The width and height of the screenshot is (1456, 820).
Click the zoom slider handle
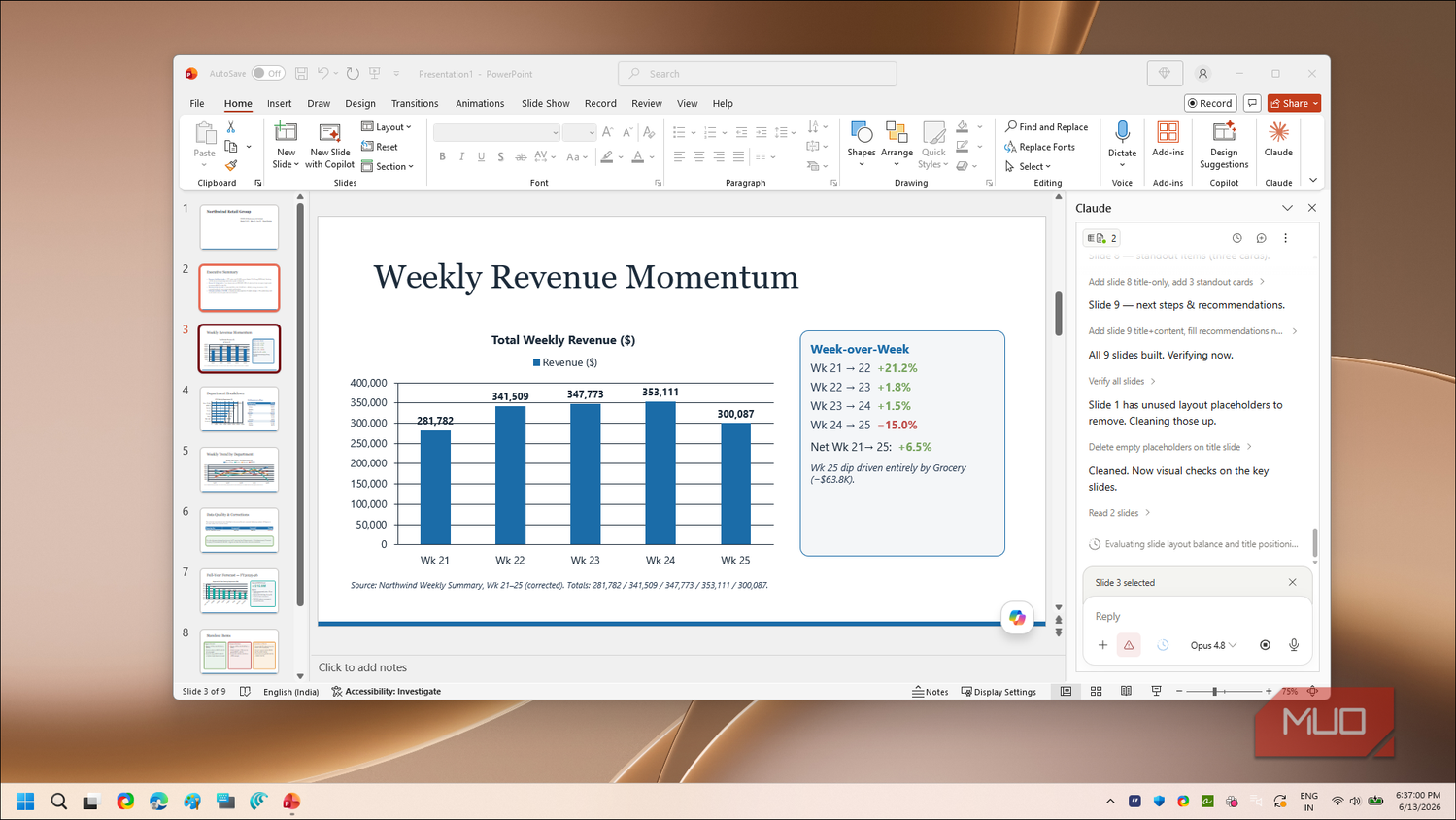point(1214,692)
